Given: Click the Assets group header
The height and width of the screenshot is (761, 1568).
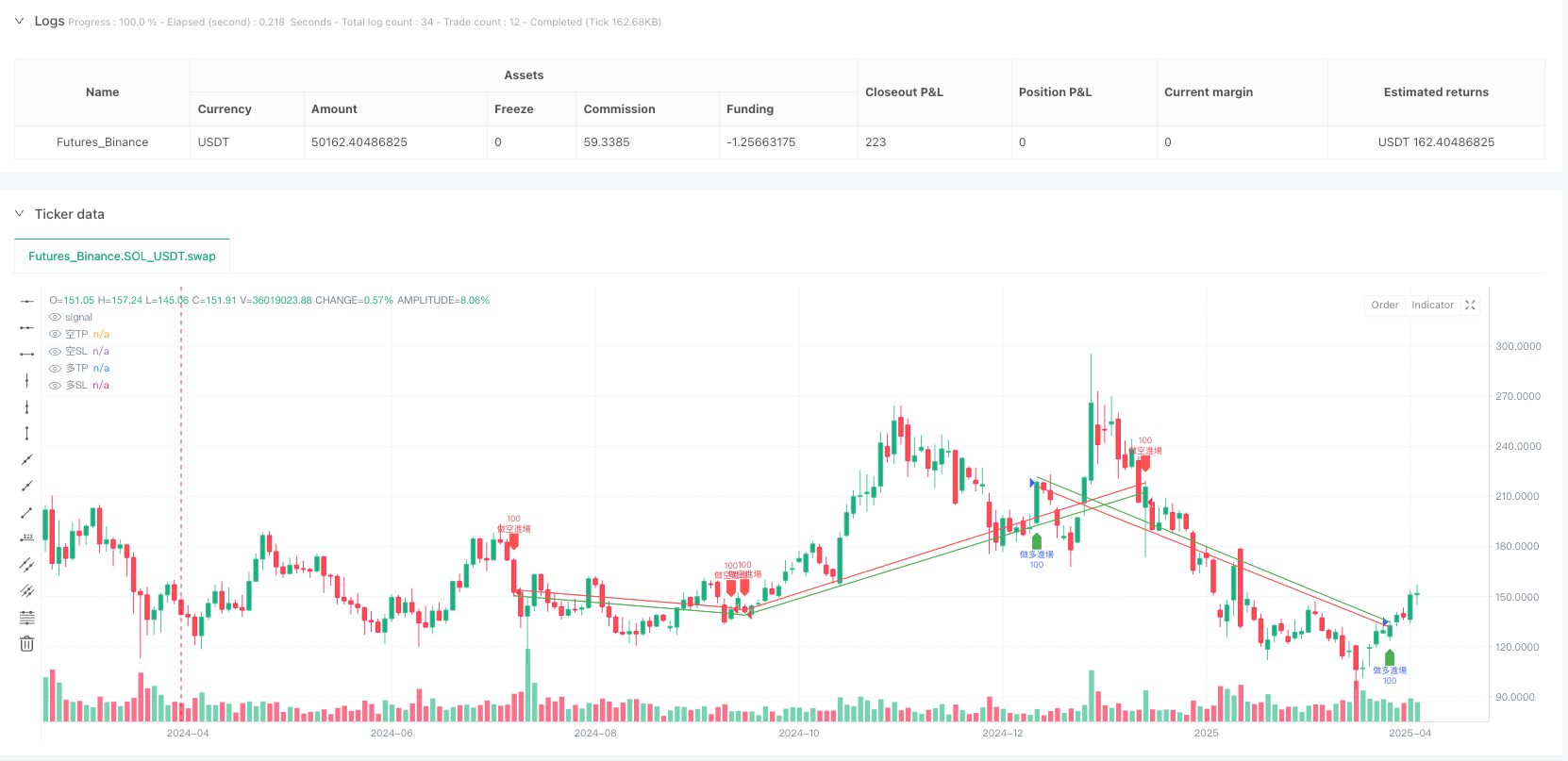Looking at the screenshot, I should pyautogui.click(x=524, y=75).
